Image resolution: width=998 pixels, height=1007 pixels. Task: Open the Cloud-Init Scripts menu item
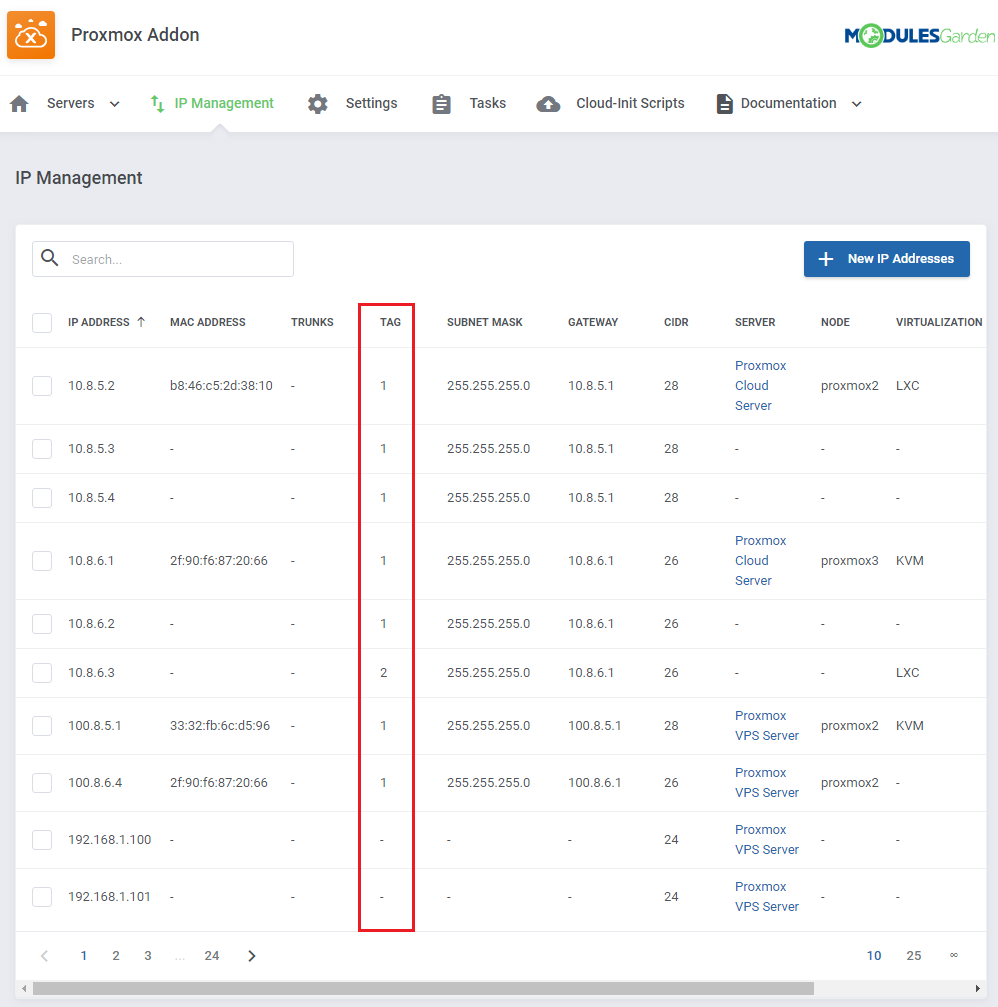pos(630,103)
